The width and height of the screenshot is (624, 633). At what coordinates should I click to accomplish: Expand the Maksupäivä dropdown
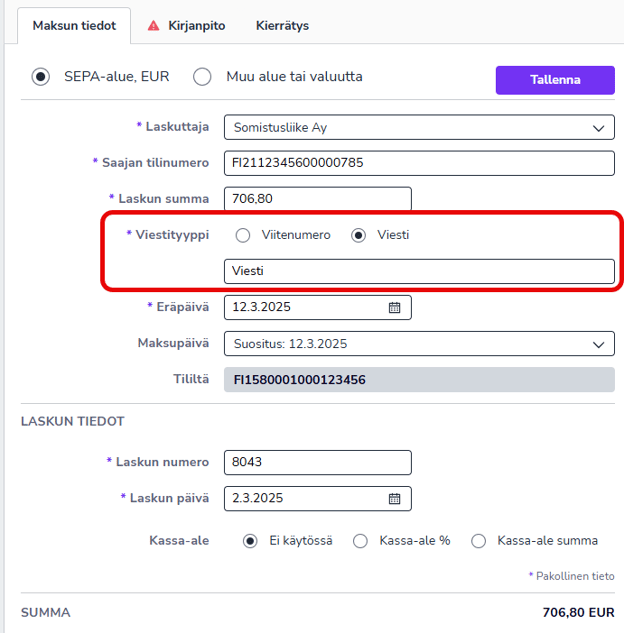click(419, 344)
